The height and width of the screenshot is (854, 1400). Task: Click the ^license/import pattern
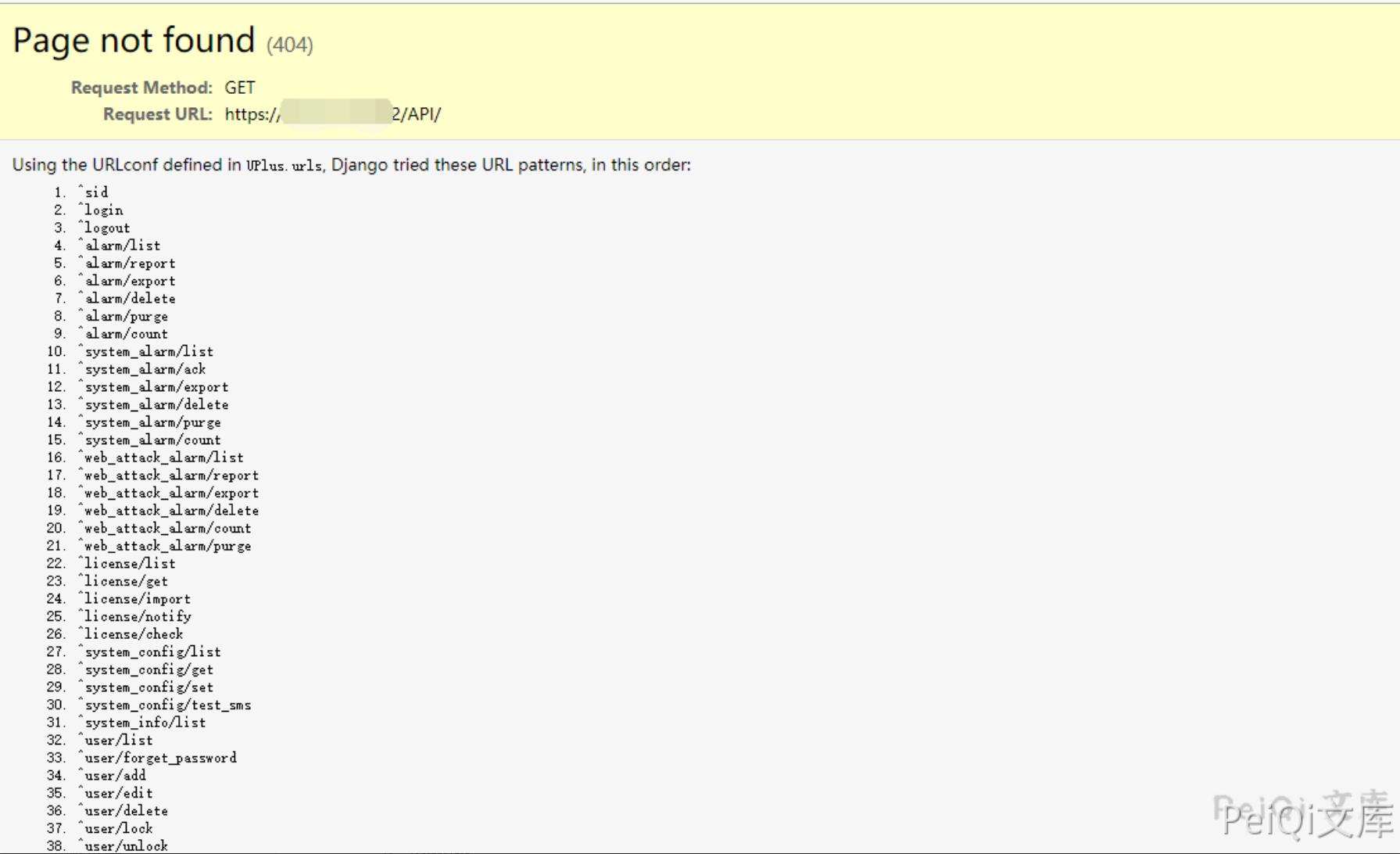pos(134,599)
